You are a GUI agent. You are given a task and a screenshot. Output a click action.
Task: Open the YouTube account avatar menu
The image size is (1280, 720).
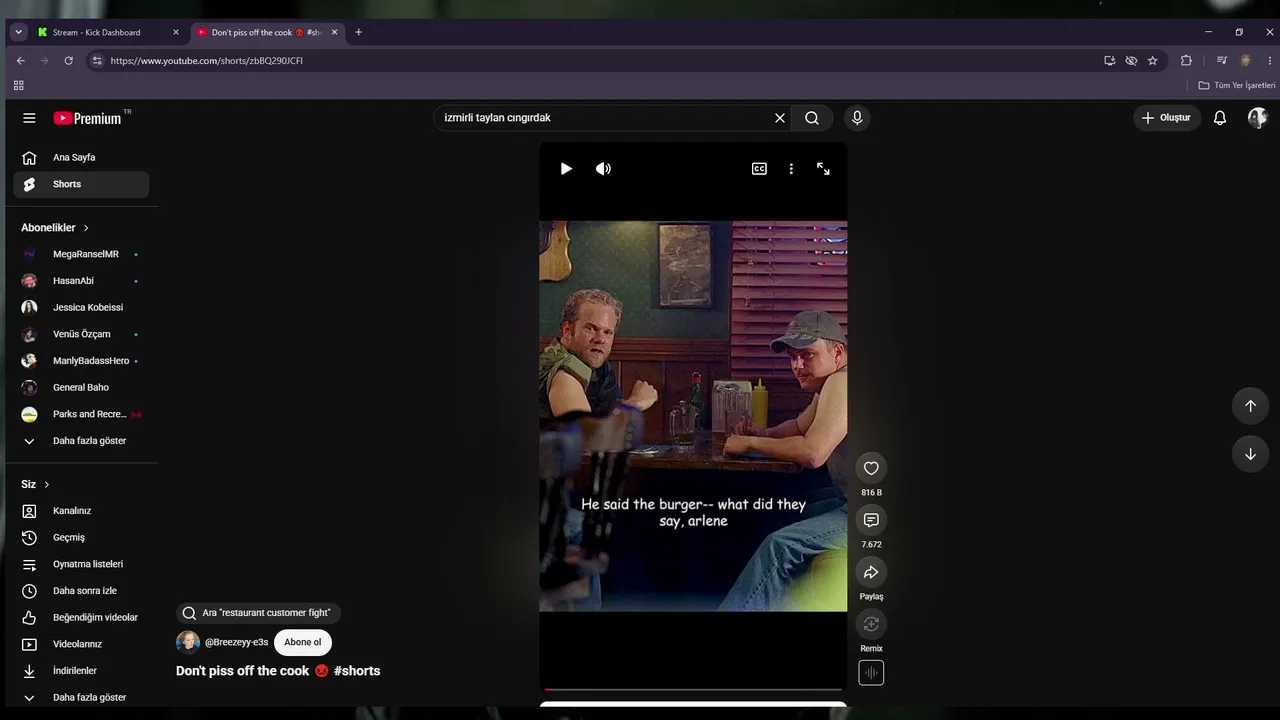[x=1257, y=118]
